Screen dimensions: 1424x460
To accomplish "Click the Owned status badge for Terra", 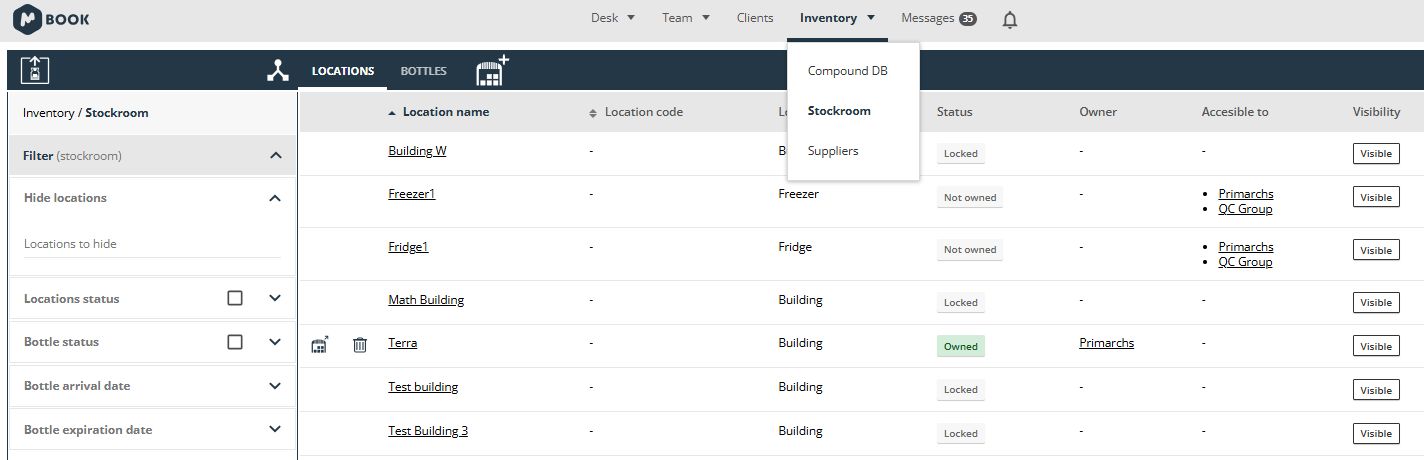I will click(961, 346).
